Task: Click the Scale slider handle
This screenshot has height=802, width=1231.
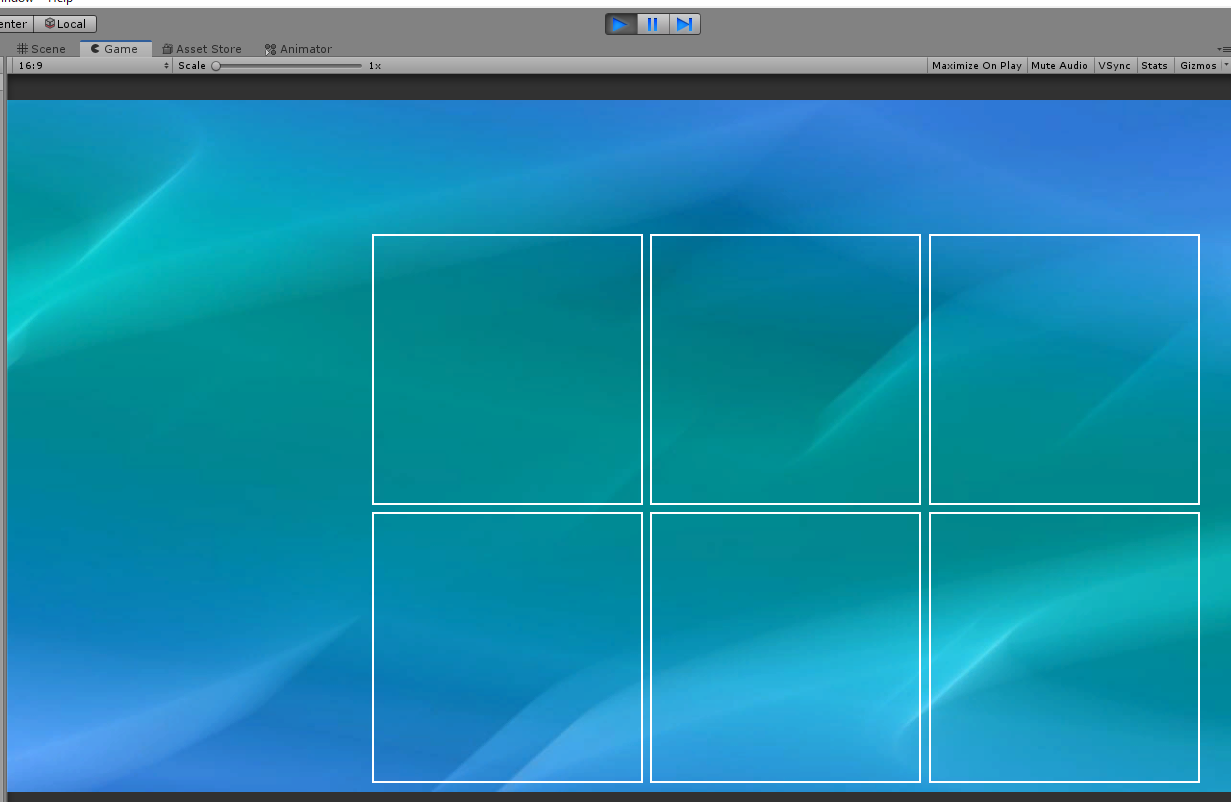Action: 216,66
